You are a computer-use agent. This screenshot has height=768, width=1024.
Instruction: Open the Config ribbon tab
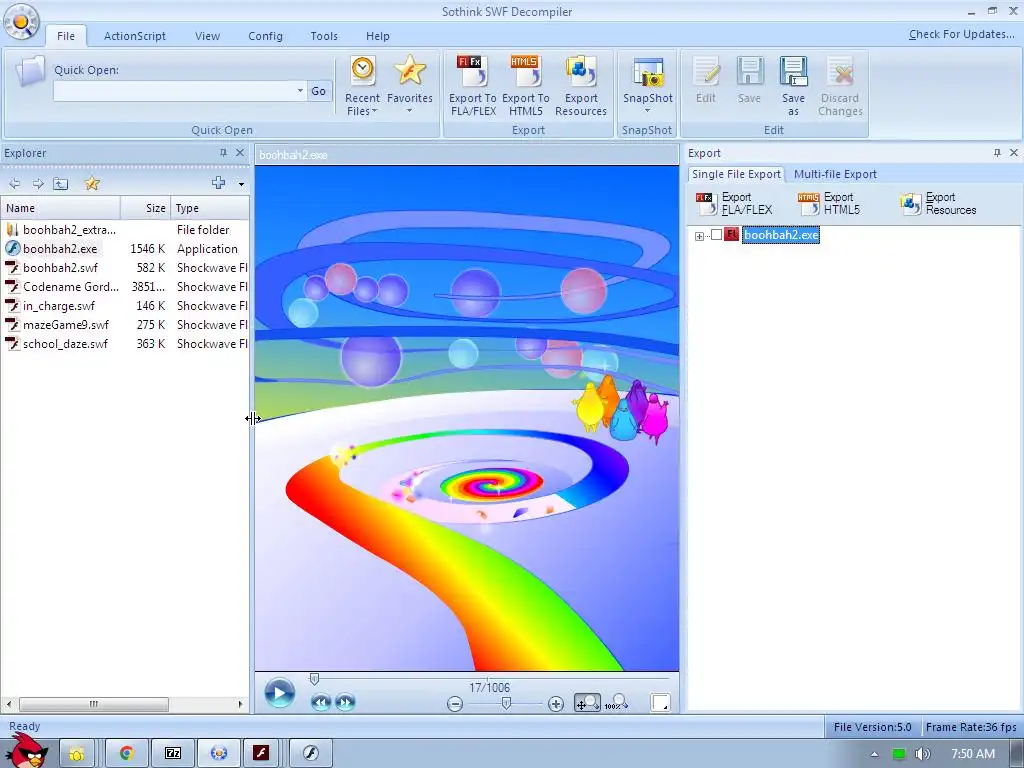click(265, 36)
